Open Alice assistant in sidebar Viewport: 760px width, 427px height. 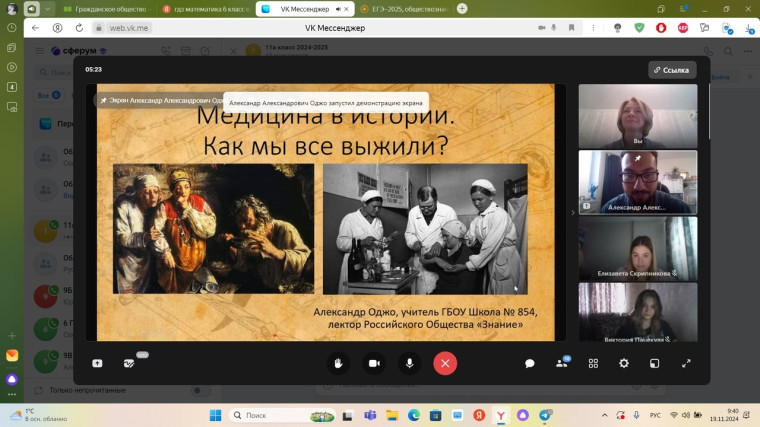[x=12, y=379]
